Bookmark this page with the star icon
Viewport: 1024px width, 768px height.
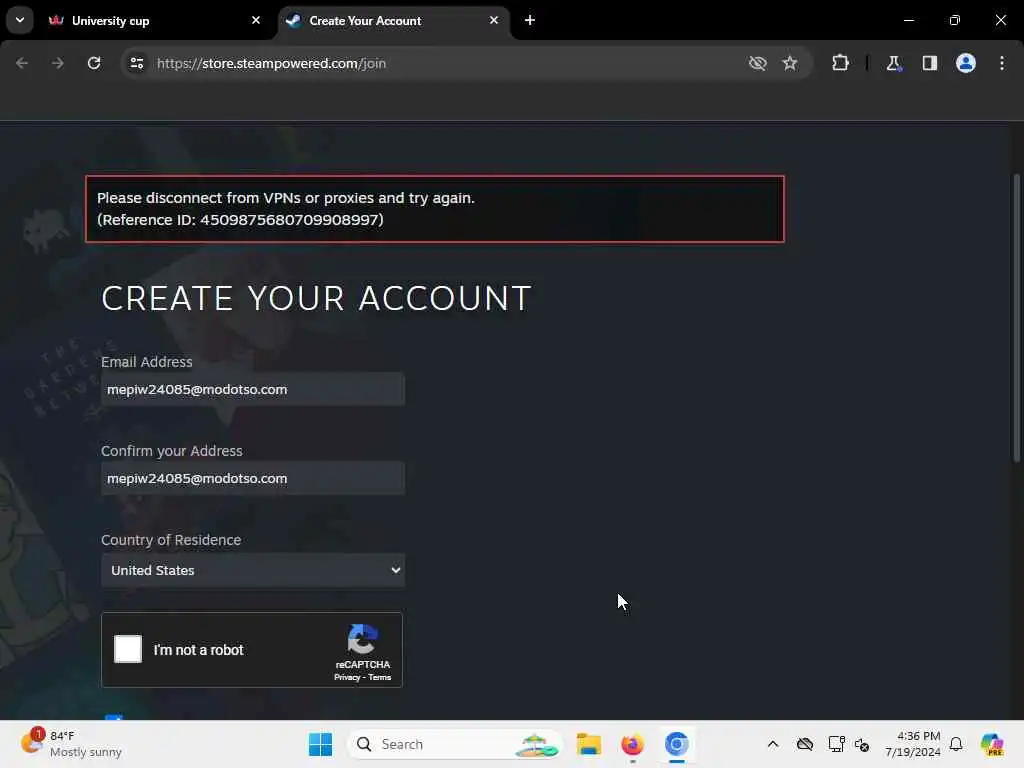(790, 63)
